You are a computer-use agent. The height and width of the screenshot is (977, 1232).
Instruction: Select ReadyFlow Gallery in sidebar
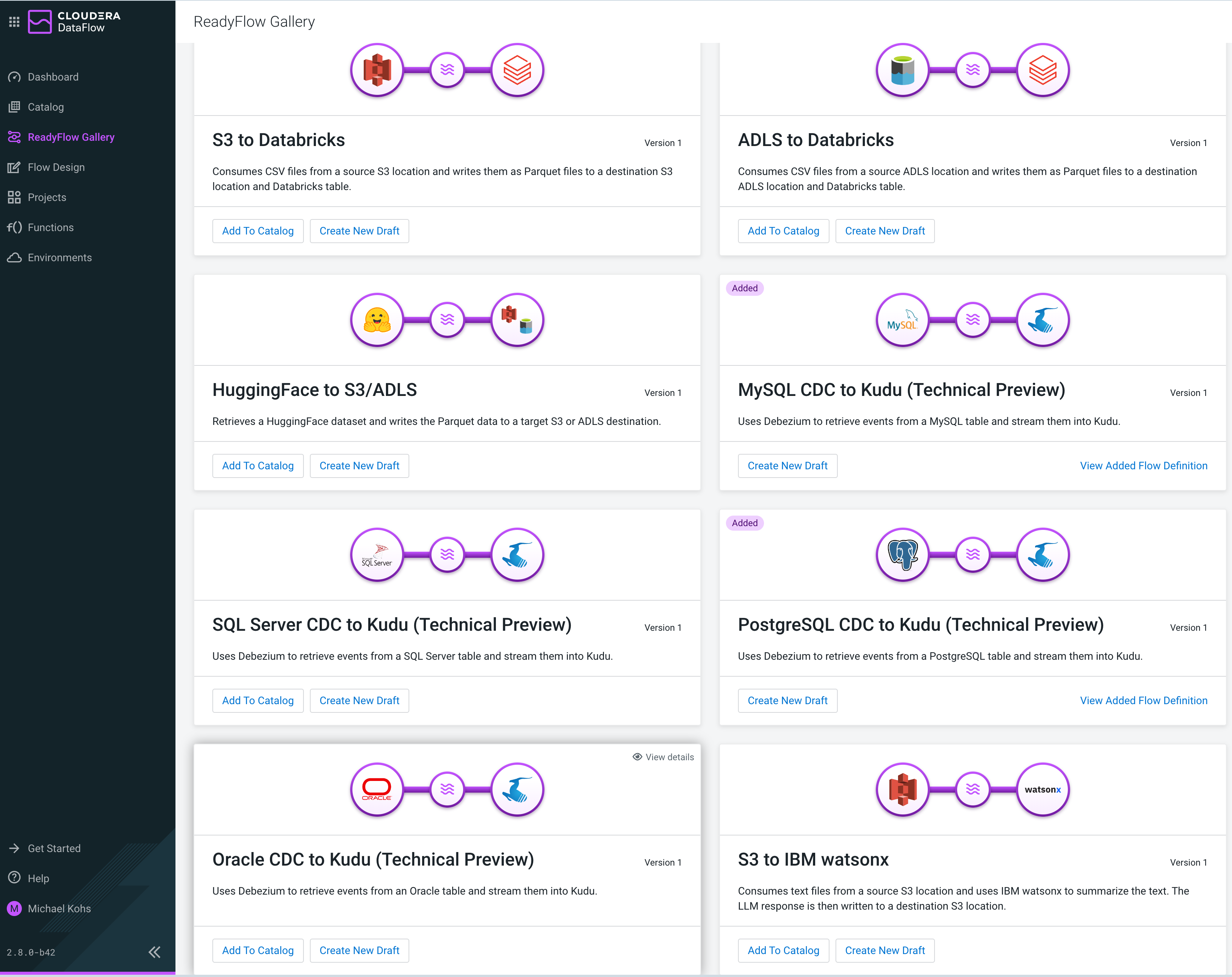(x=71, y=137)
